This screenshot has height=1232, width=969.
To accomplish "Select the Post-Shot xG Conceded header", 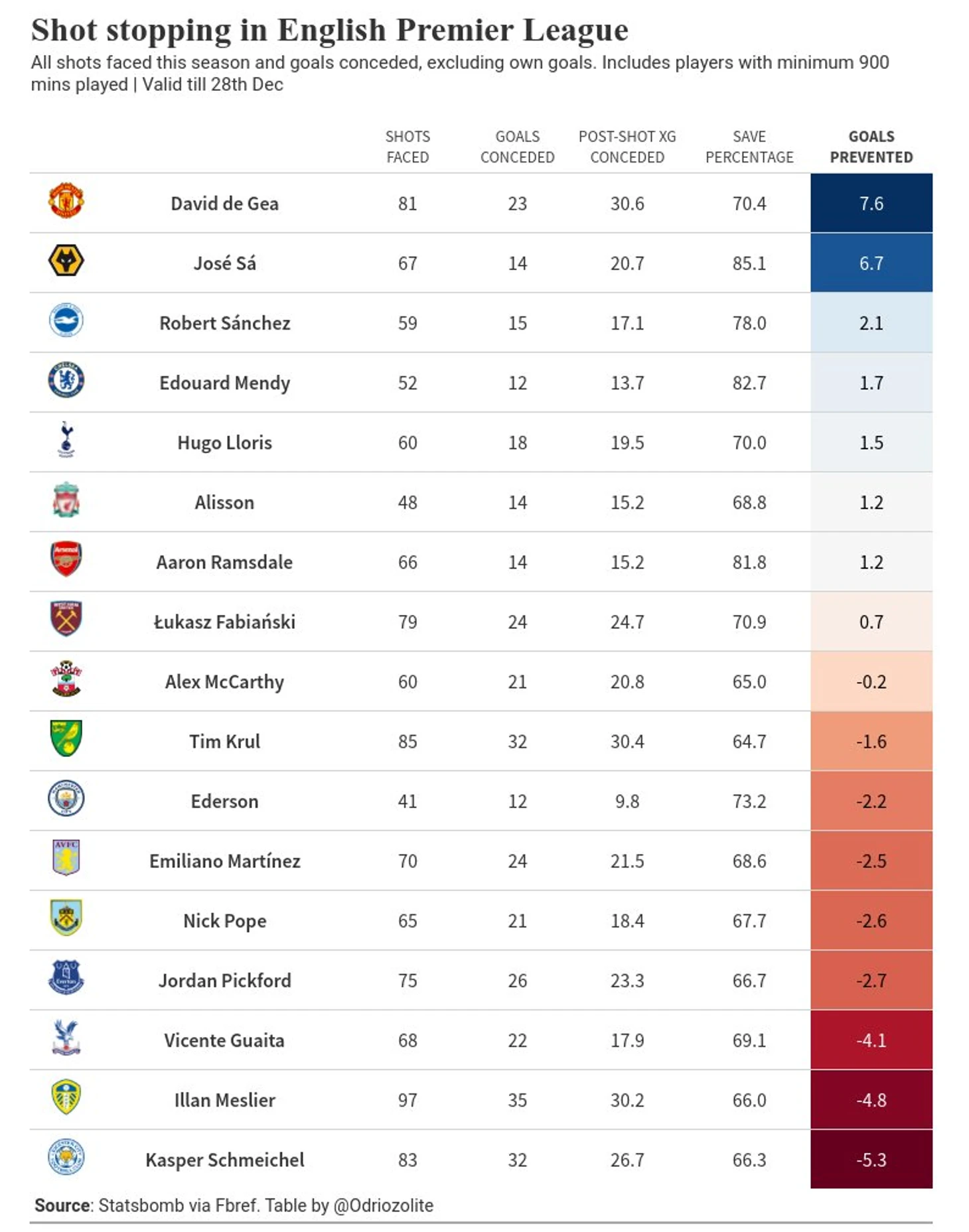I will point(627,147).
